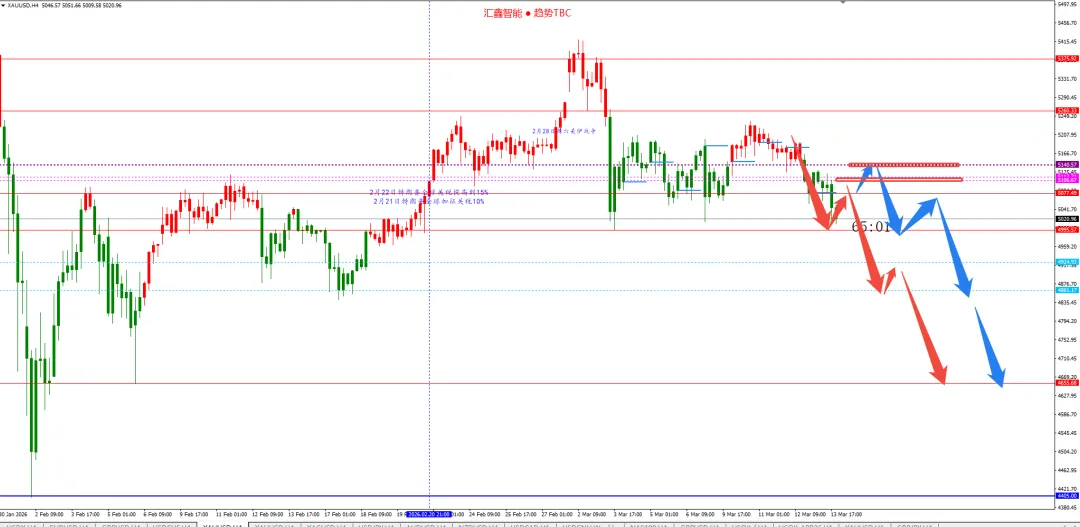The height and width of the screenshot is (527, 1080).
Task: Click the 5331.70 price scale value
Action: coord(1068,79)
